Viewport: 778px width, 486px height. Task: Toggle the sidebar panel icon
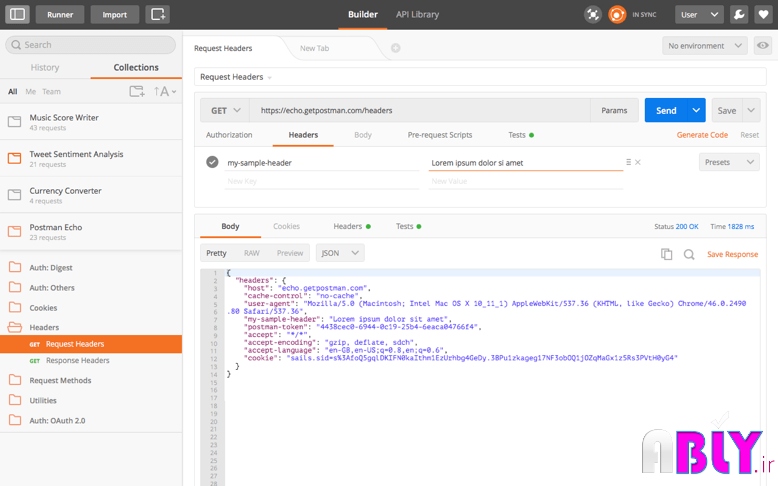point(17,14)
